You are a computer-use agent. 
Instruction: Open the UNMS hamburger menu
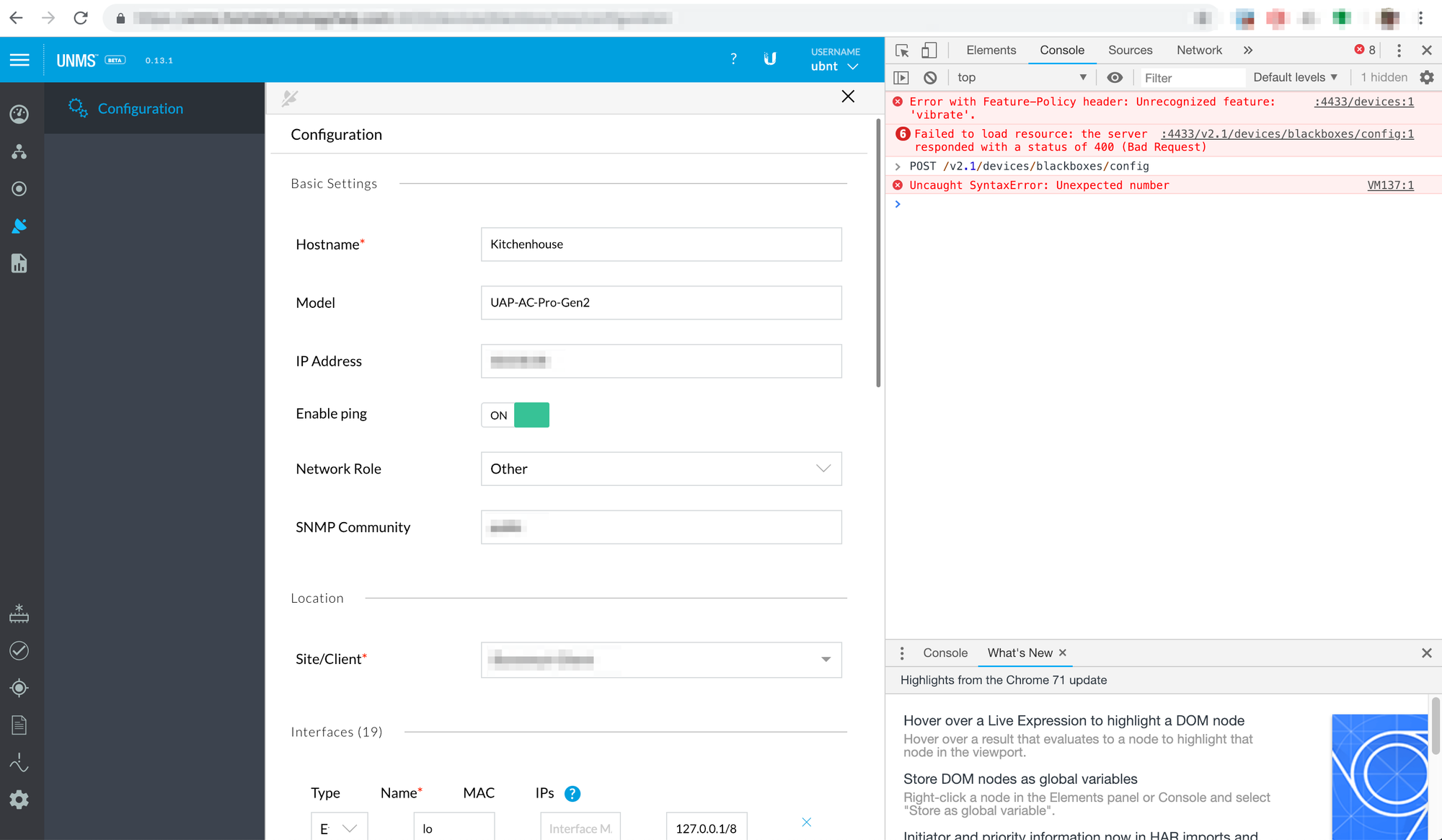click(19, 60)
